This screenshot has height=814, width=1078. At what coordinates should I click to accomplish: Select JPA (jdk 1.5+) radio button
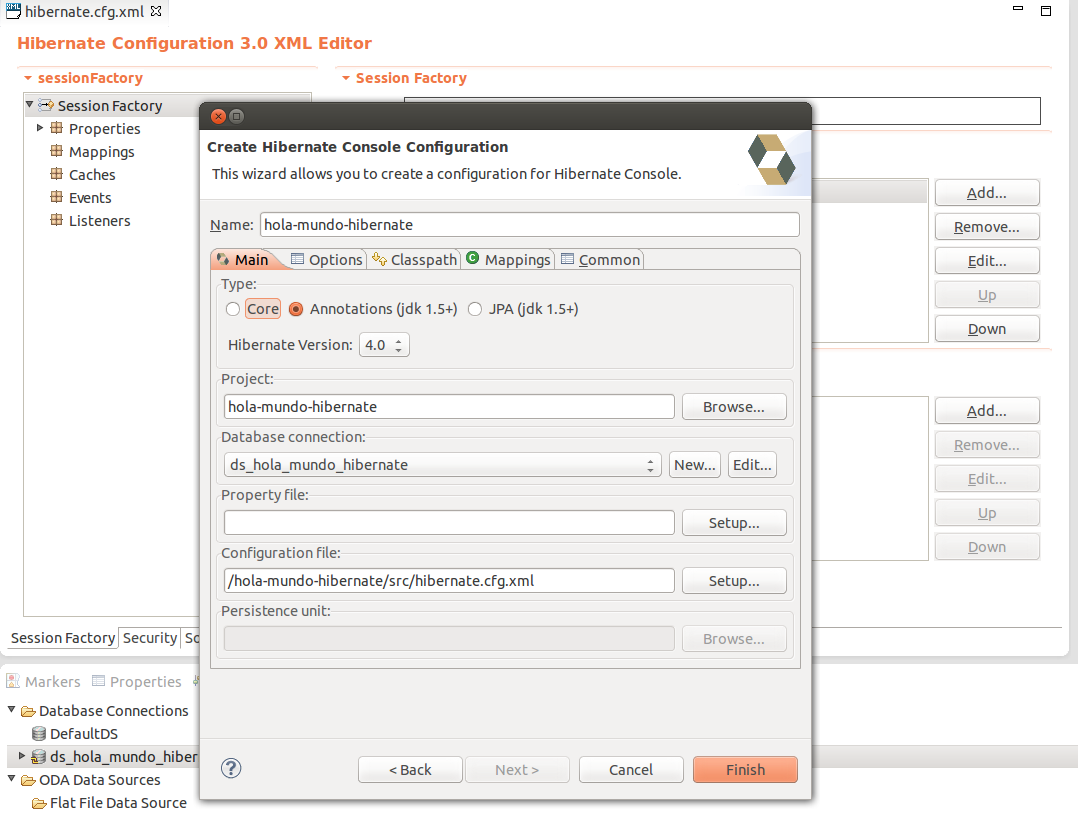pos(475,309)
